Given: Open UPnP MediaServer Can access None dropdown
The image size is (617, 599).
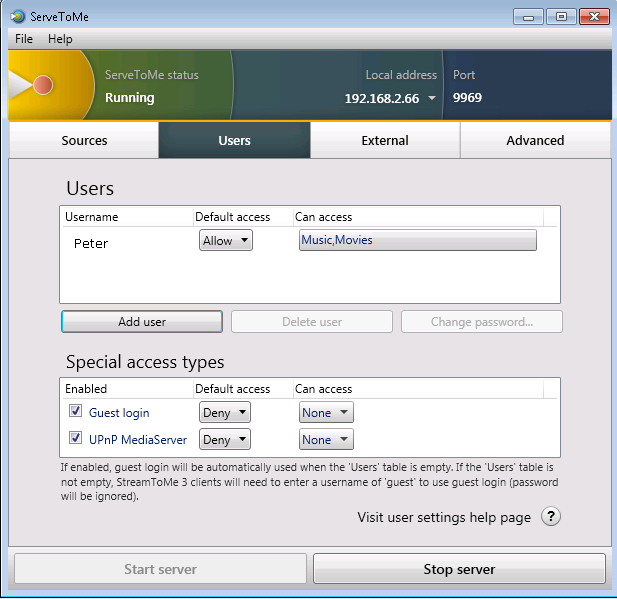Looking at the screenshot, I should [326, 439].
